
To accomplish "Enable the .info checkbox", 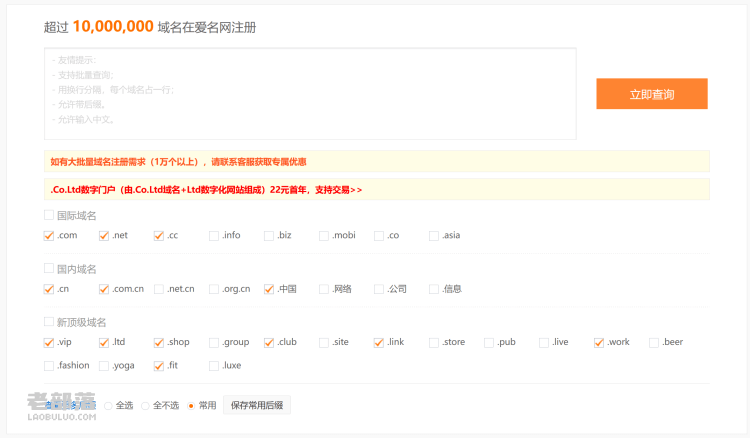I will [214, 235].
